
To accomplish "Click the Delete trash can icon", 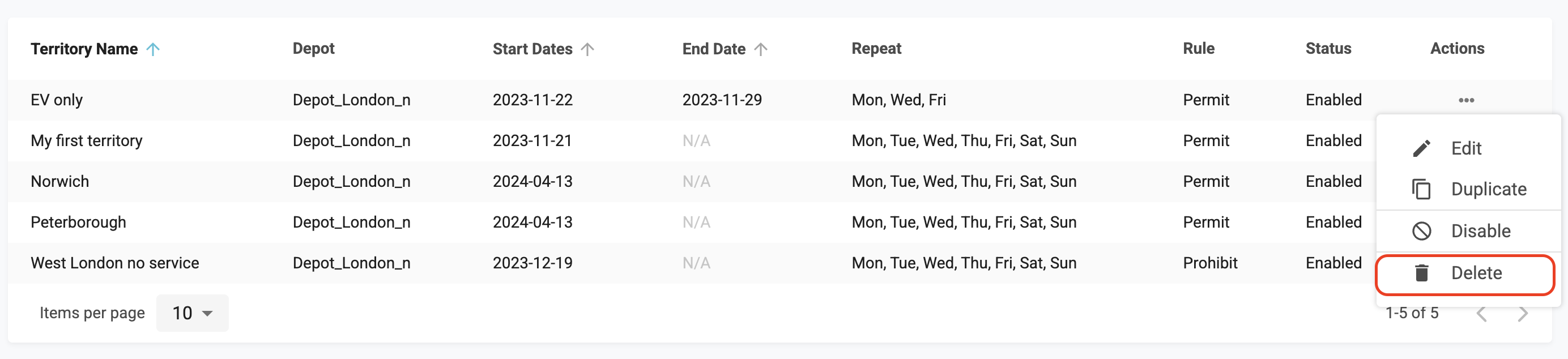I will 1421,273.
